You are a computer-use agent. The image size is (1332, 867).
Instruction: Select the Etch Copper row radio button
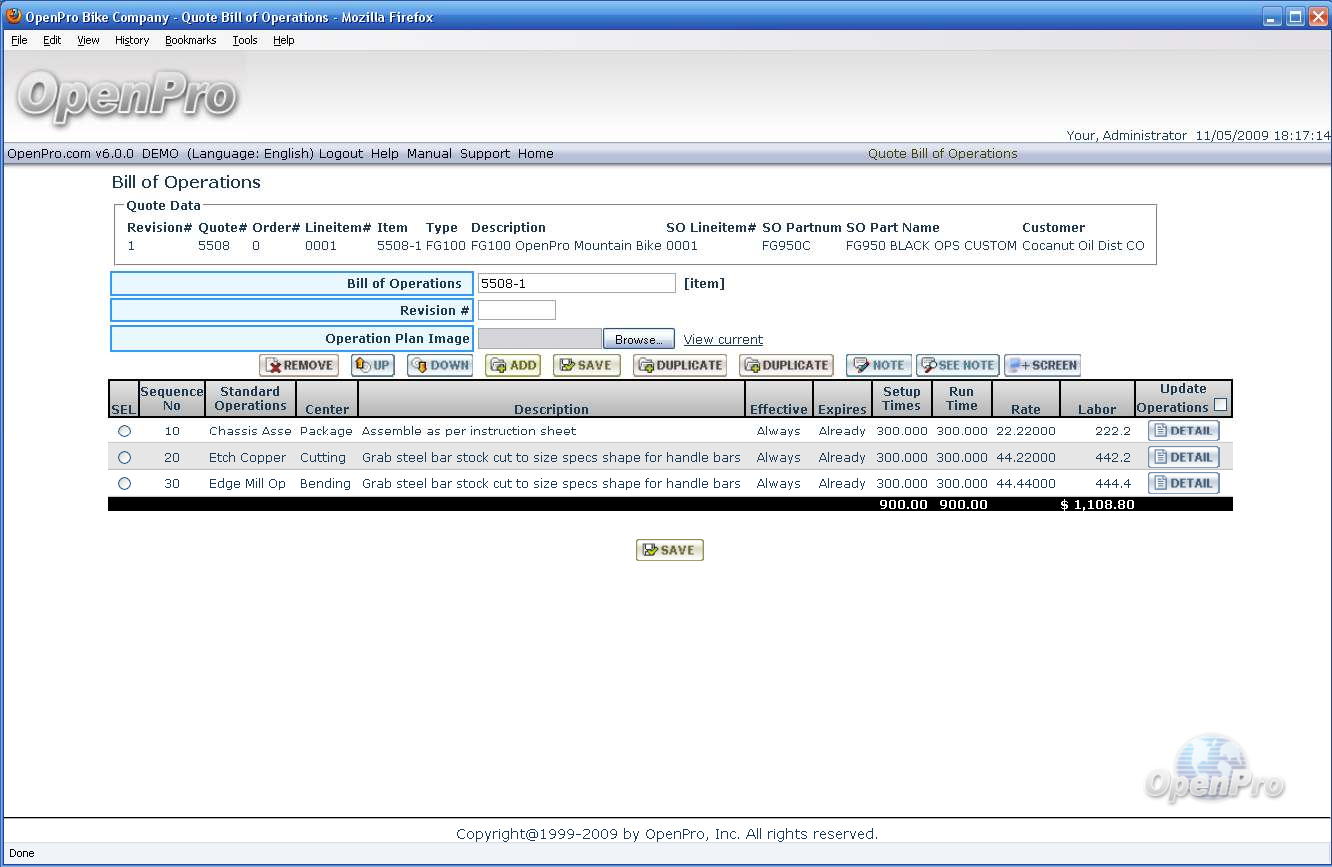point(124,457)
